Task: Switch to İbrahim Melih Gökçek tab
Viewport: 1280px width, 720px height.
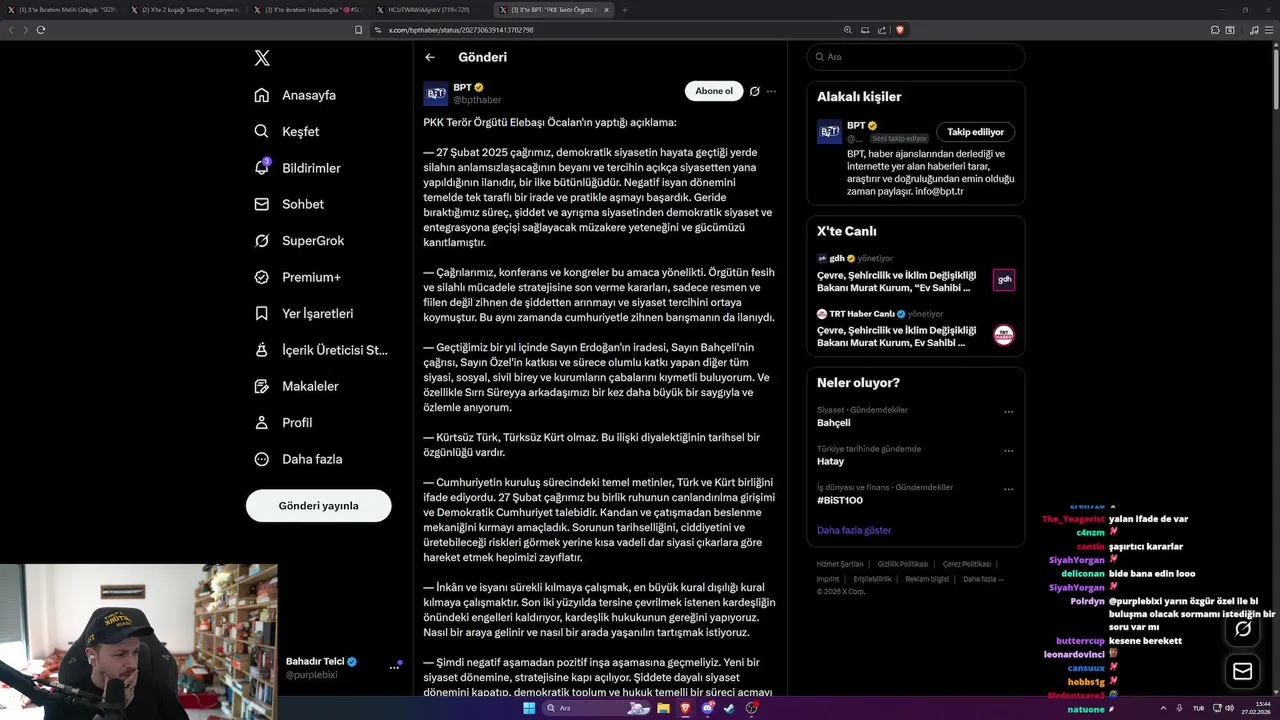Action: 62,10
